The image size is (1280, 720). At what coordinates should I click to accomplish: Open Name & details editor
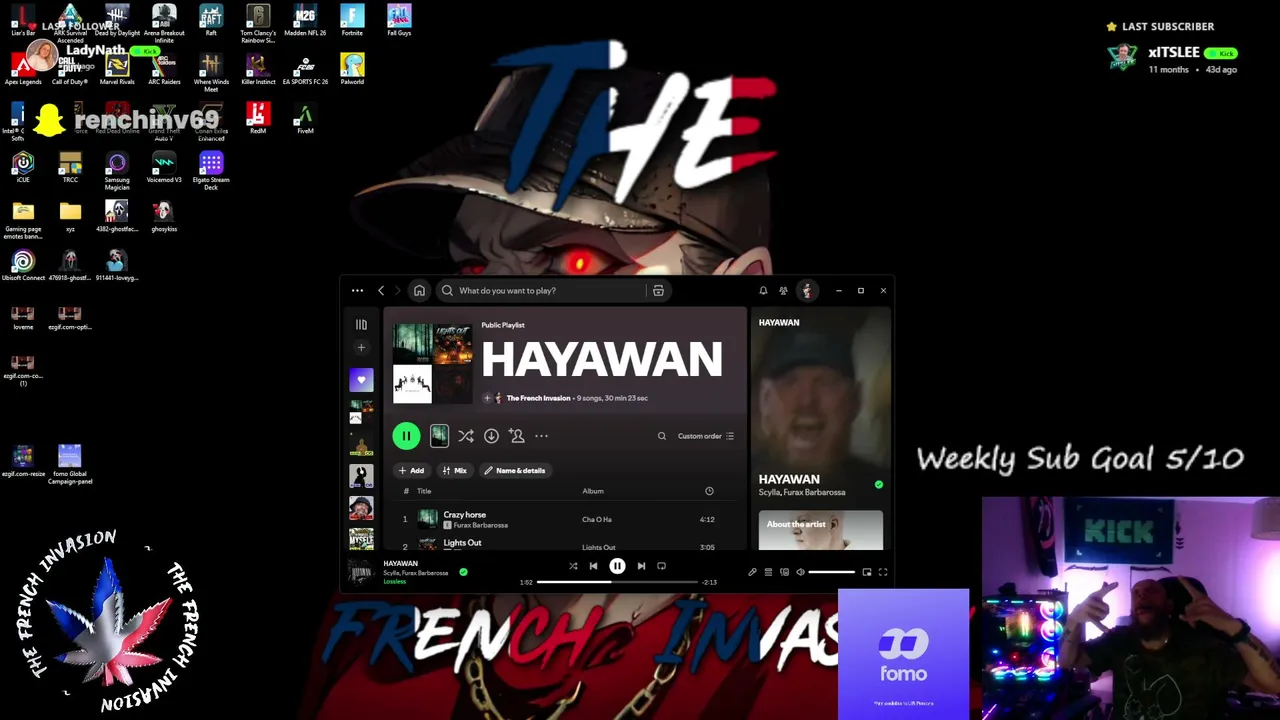click(515, 470)
